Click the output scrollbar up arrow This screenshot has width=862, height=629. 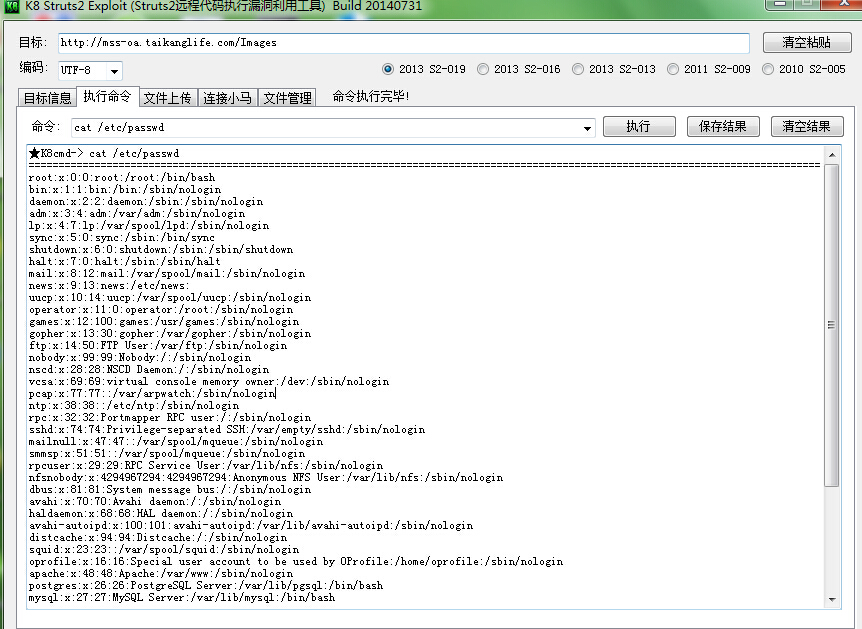pyautogui.click(x=832, y=155)
